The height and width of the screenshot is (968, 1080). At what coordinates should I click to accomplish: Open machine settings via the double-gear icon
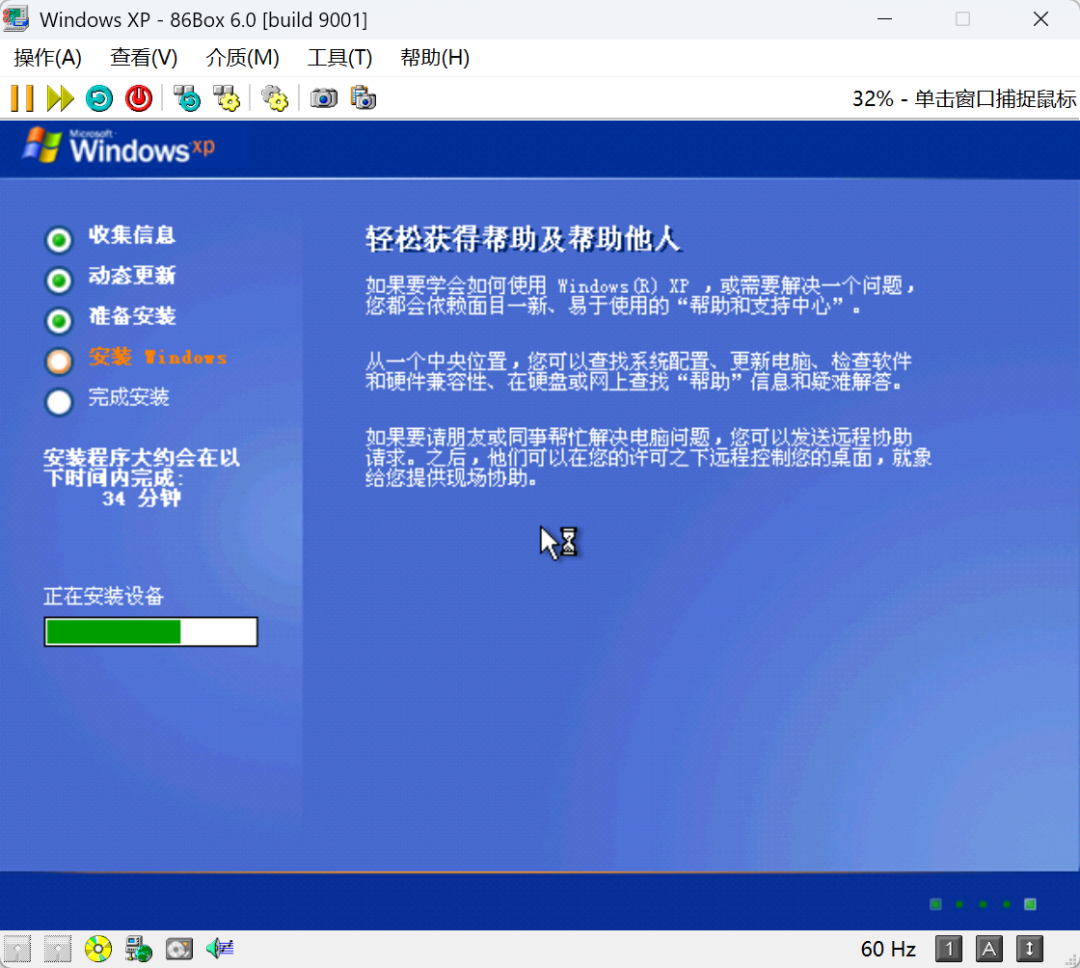tap(275, 99)
